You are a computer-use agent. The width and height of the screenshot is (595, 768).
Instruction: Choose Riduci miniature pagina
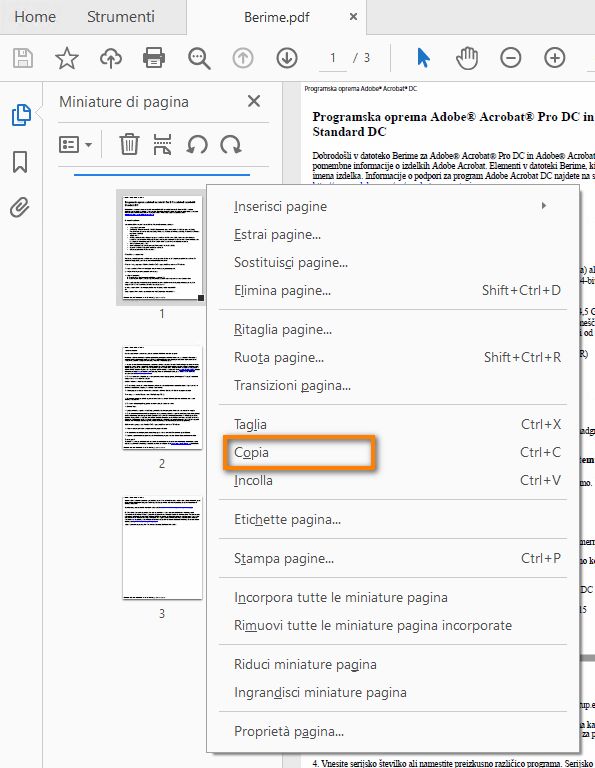[x=392, y=665]
